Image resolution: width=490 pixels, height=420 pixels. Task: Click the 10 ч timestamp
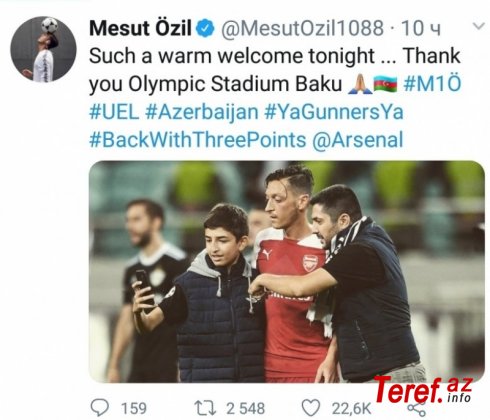click(x=421, y=29)
